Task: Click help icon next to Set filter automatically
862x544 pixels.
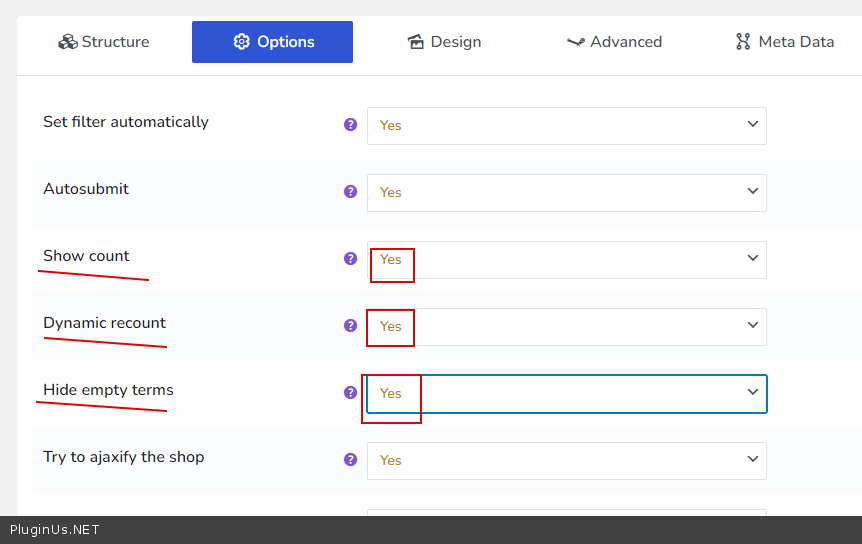Action: click(350, 125)
